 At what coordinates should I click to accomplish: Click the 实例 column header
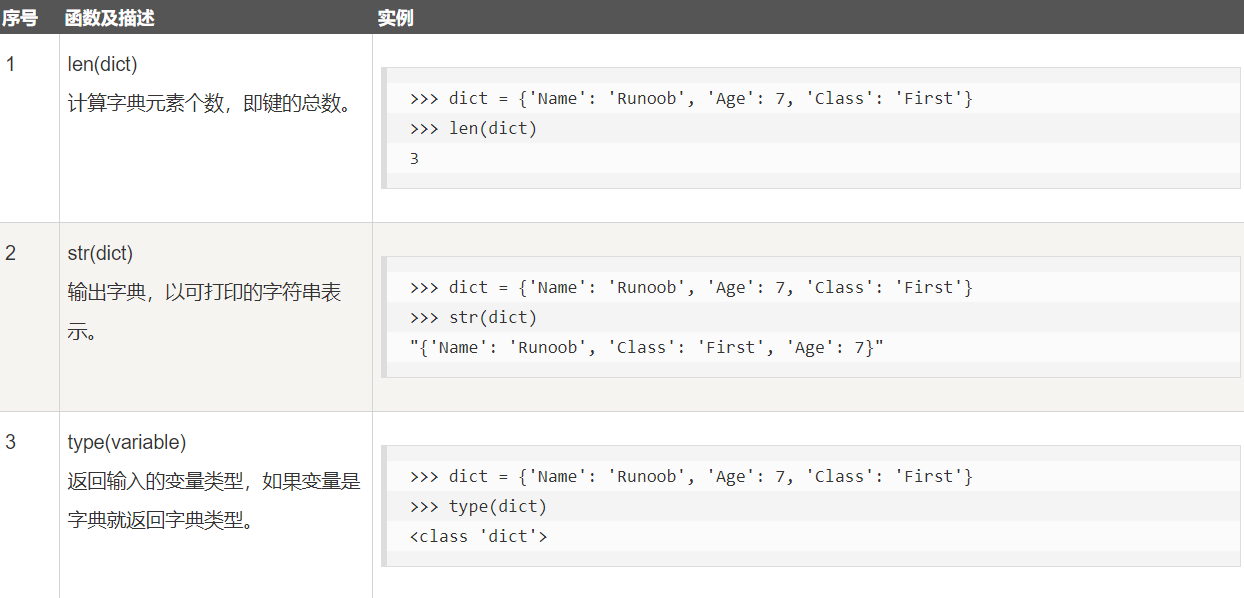tap(395, 18)
